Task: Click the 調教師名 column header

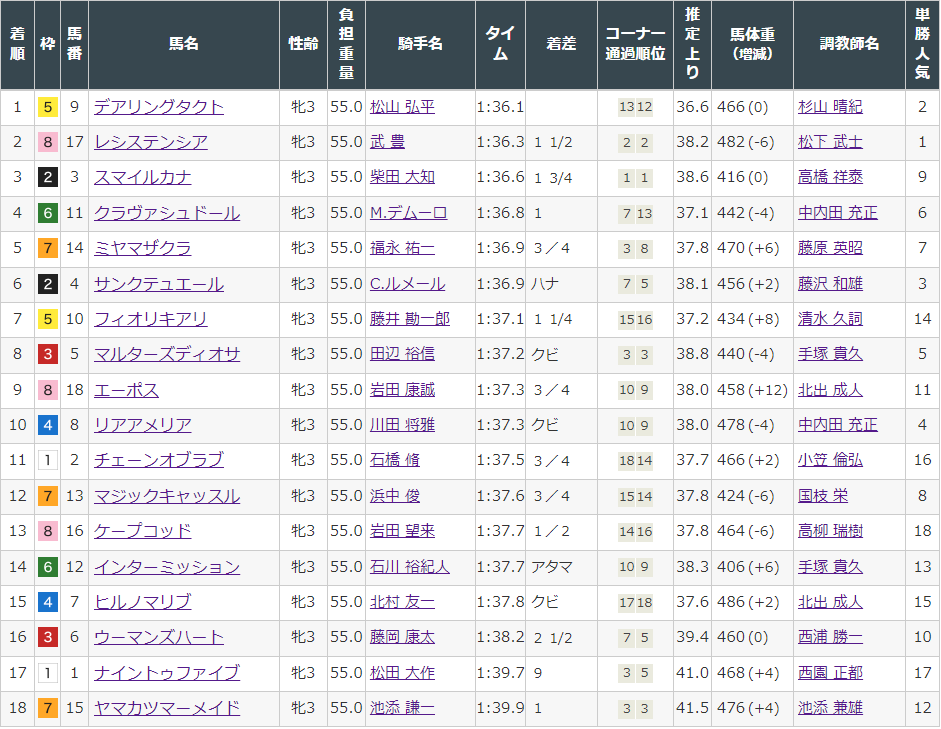Action: (849, 44)
